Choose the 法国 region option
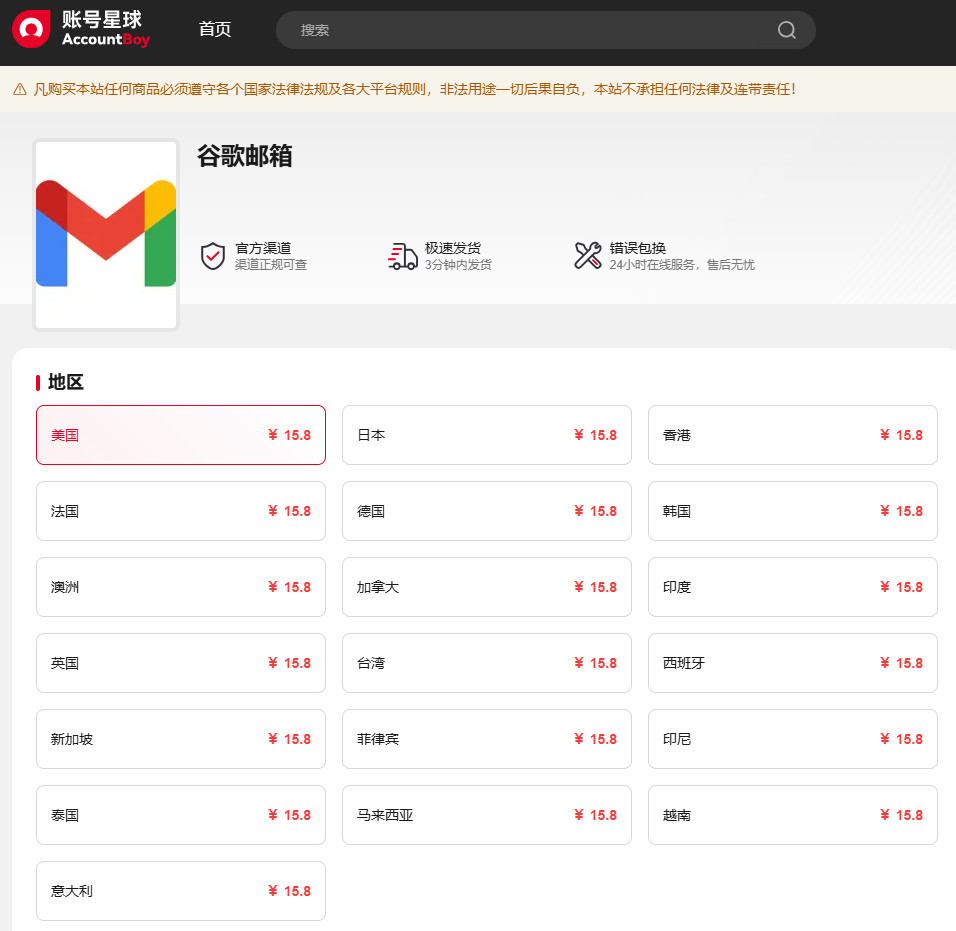This screenshot has height=931, width=956. pyautogui.click(x=180, y=511)
